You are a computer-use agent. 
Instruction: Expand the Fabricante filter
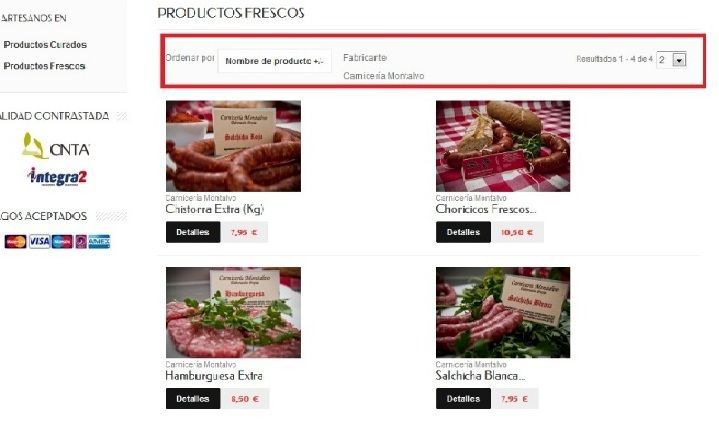coord(365,58)
